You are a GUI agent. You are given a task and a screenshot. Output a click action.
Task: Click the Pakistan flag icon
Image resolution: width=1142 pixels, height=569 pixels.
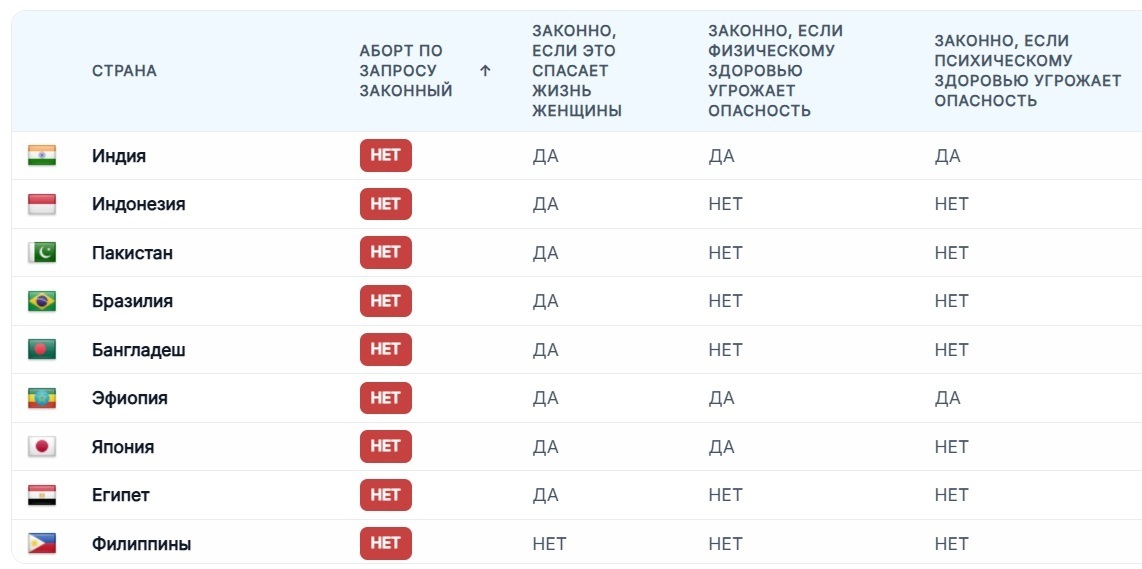pyautogui.click(x=42, y=252)
